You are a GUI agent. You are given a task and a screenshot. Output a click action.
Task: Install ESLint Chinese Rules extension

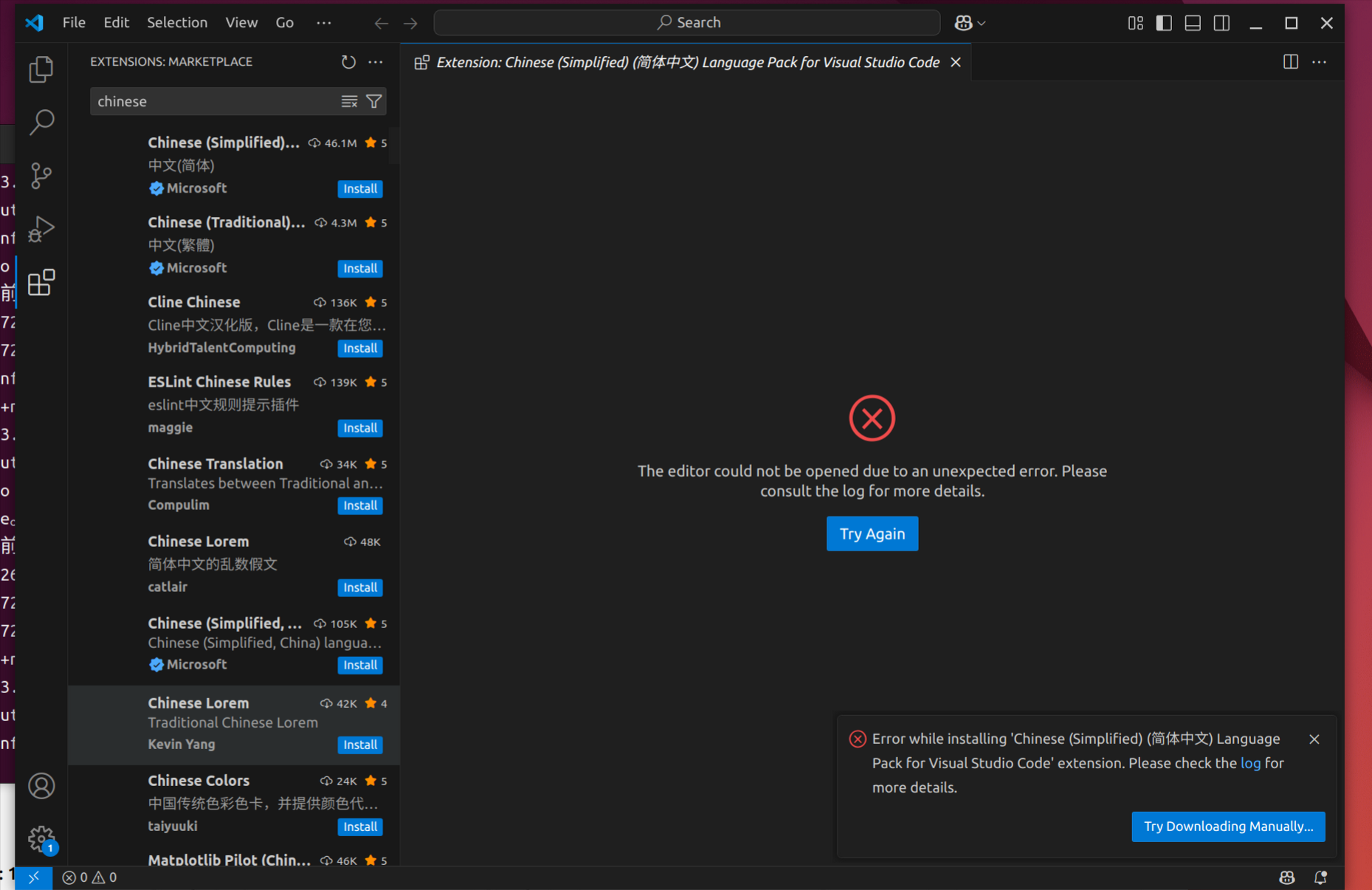(x=360, y=428)
